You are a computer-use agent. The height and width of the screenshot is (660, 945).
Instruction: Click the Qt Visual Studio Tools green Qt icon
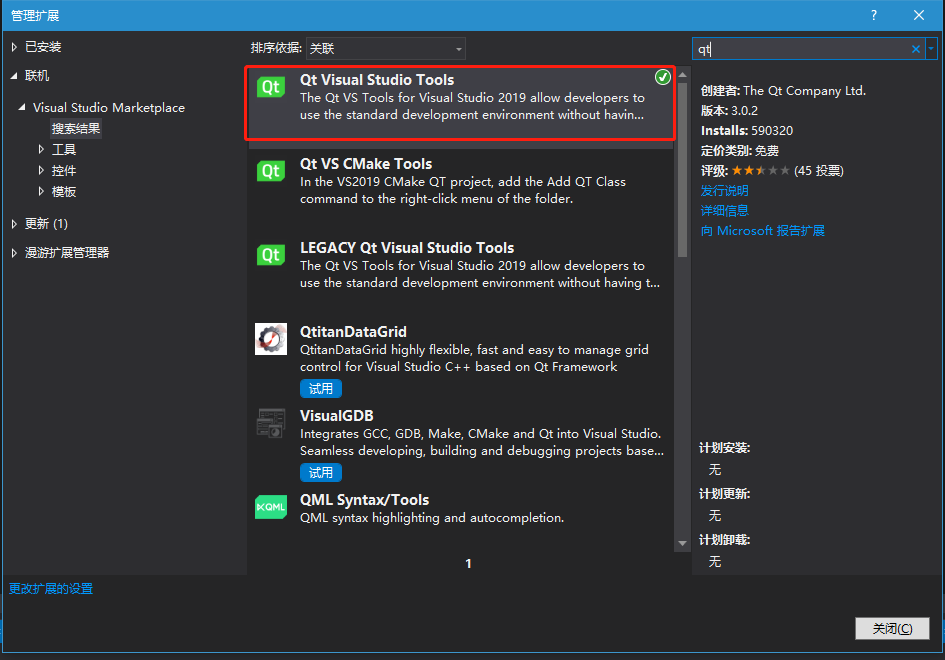click(271, 87)
